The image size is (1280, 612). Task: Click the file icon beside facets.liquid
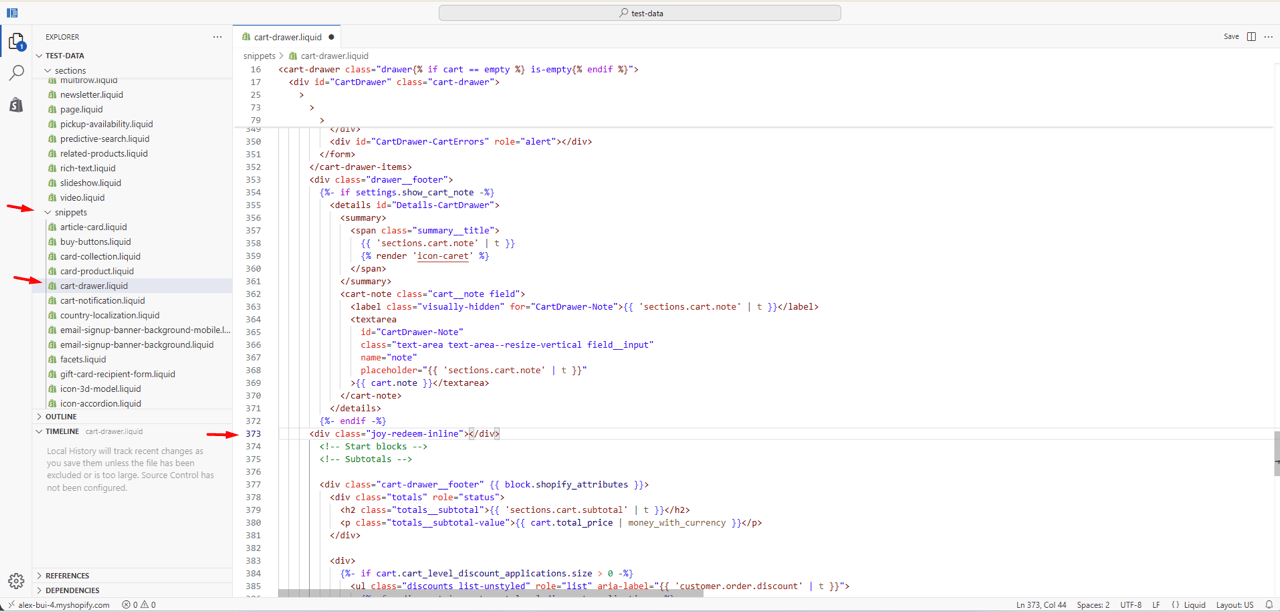(53, 359)
